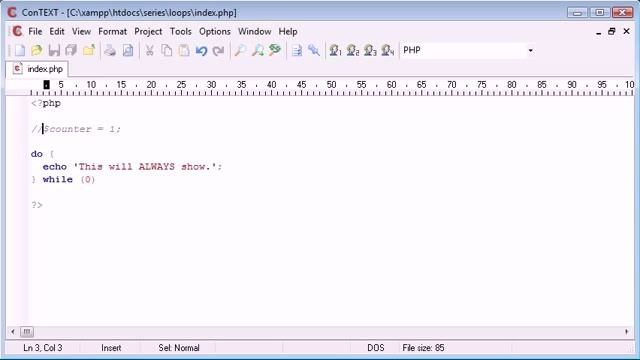Open the View menu

point(81,31)
